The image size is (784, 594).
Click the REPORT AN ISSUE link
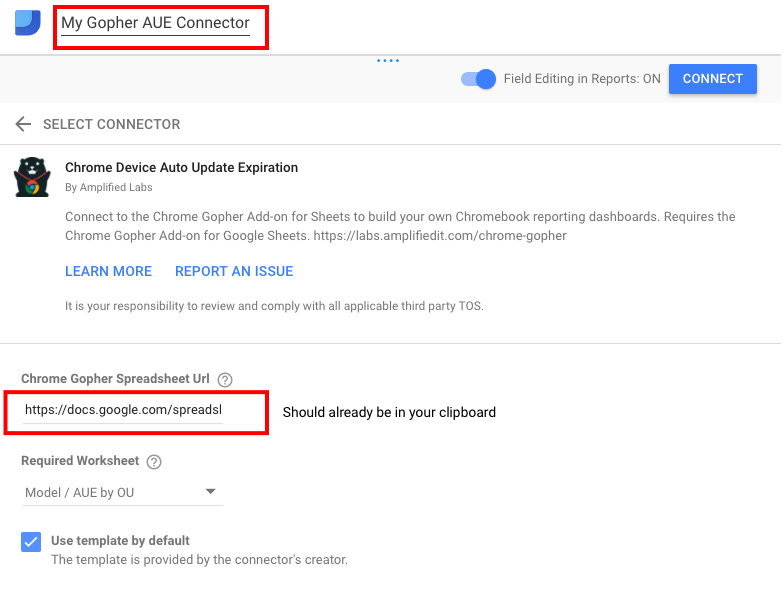tap(234, 271)
